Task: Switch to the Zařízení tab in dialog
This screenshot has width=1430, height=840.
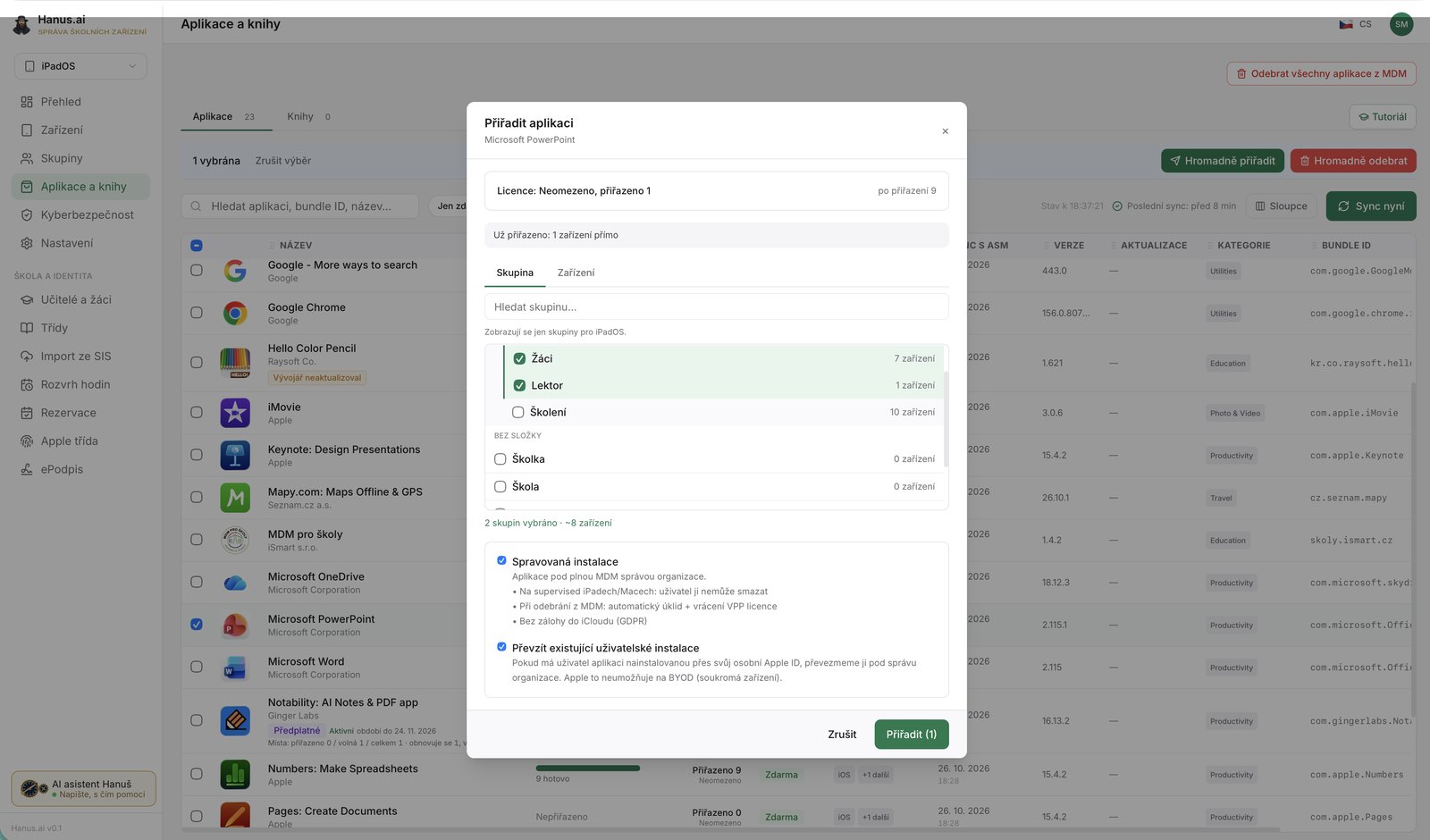Action: [x=576, y=273]
